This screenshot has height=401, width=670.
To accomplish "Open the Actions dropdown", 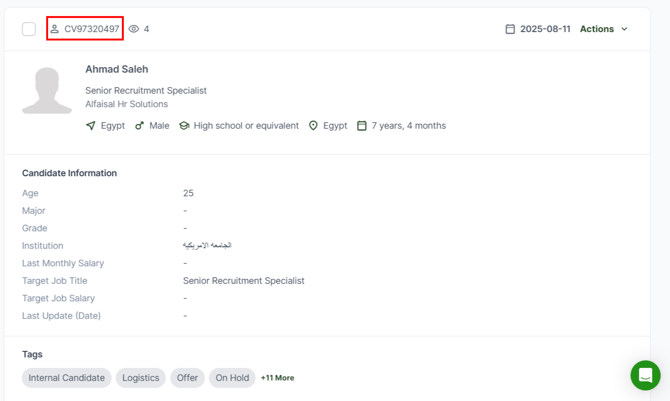I will pos(597,29).
